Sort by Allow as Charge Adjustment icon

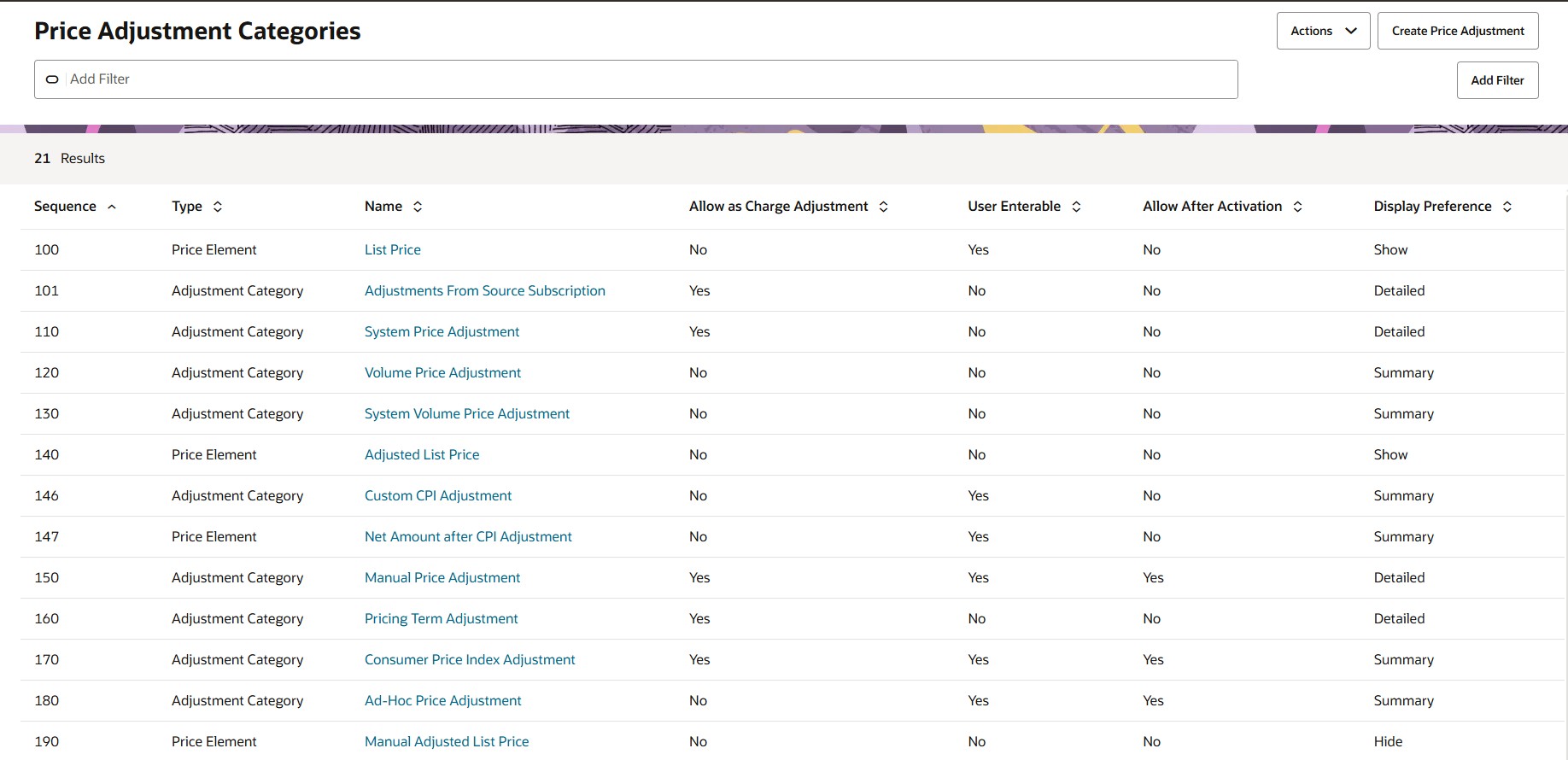click(884, 207)
